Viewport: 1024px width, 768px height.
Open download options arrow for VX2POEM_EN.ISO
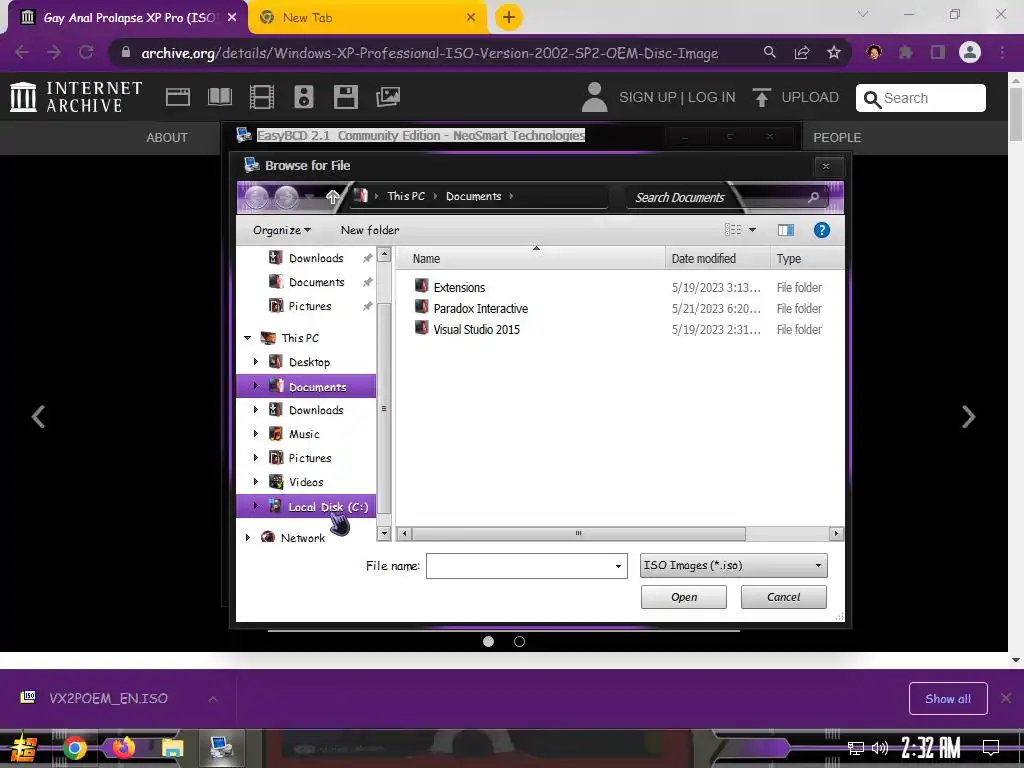point(213,699)
